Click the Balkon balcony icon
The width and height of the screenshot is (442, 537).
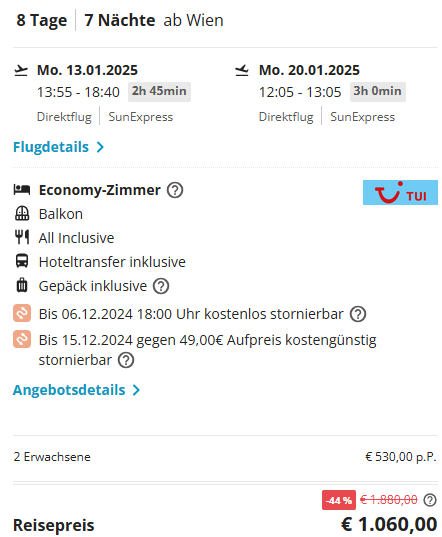[22, 214]
